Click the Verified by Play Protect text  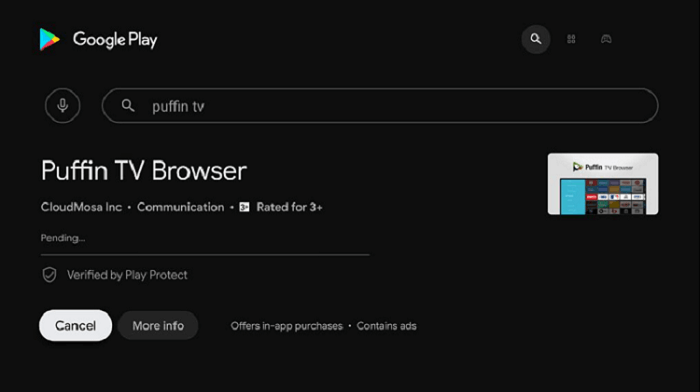[127, 275]
